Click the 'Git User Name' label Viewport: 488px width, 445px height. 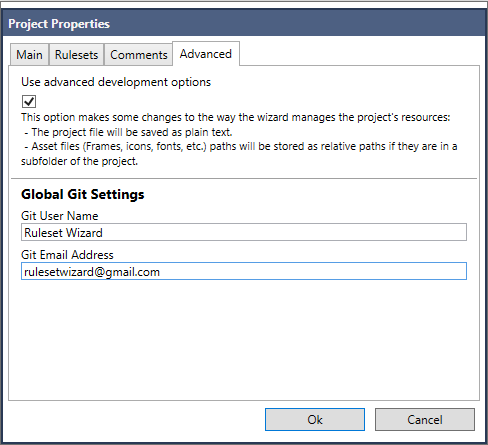60,216
